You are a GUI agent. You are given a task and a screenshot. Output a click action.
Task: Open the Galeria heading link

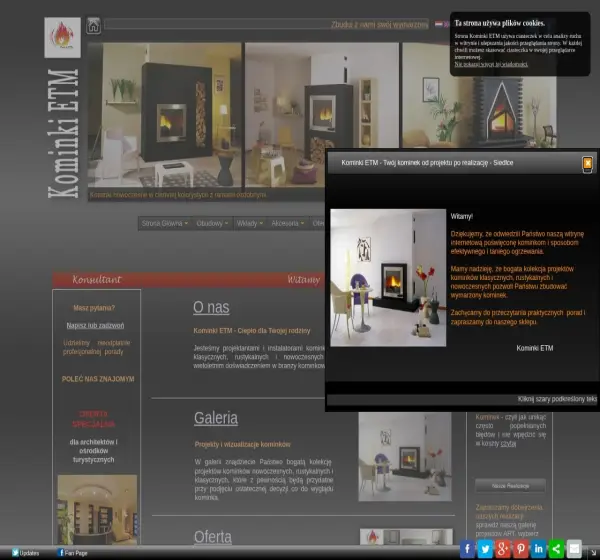click(x=216, y=418)
